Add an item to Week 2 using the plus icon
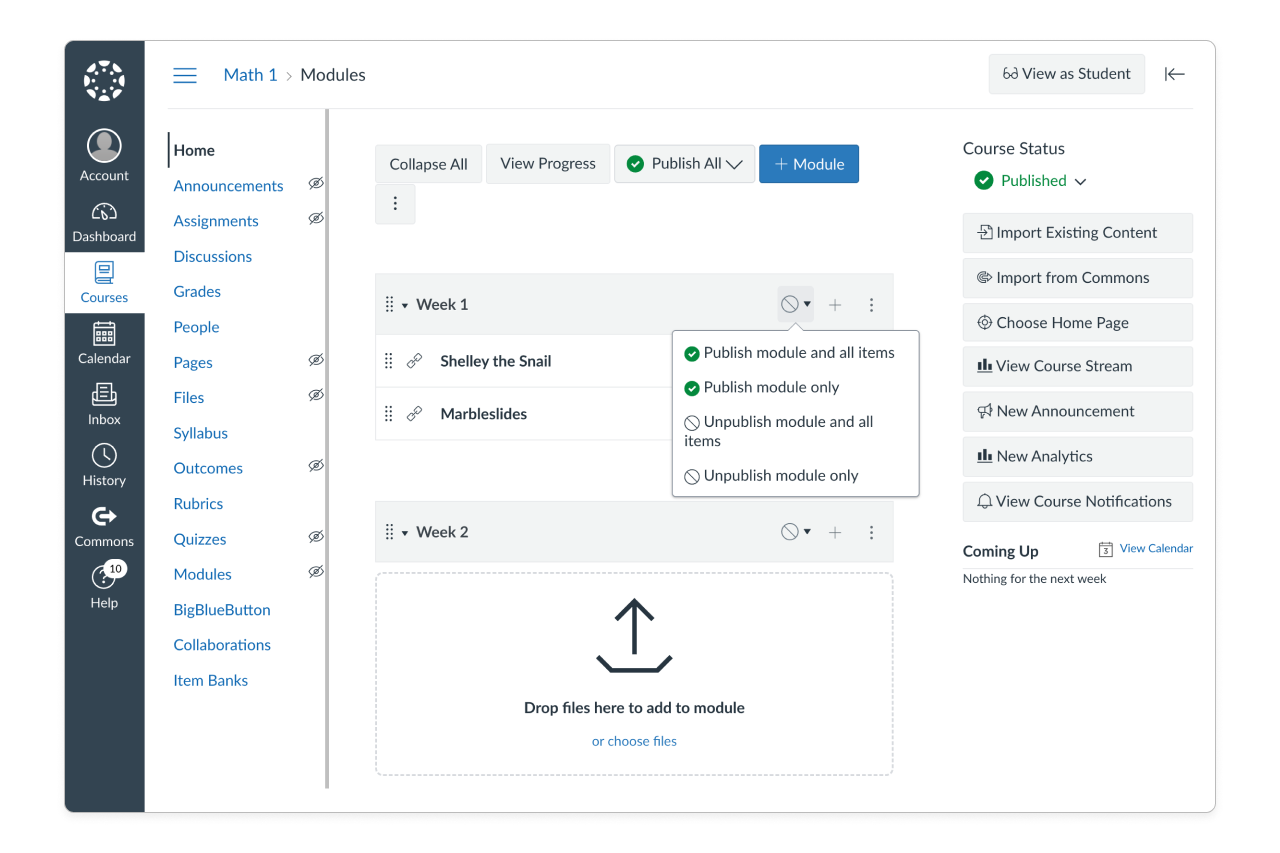The height and width of the screenshot is (853, 1280). (835, 532)
